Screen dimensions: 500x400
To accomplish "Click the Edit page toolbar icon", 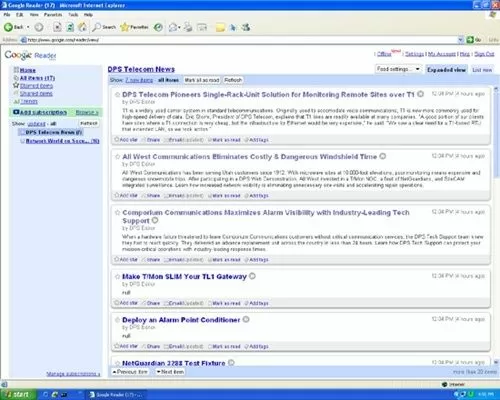I will [202, 27].
